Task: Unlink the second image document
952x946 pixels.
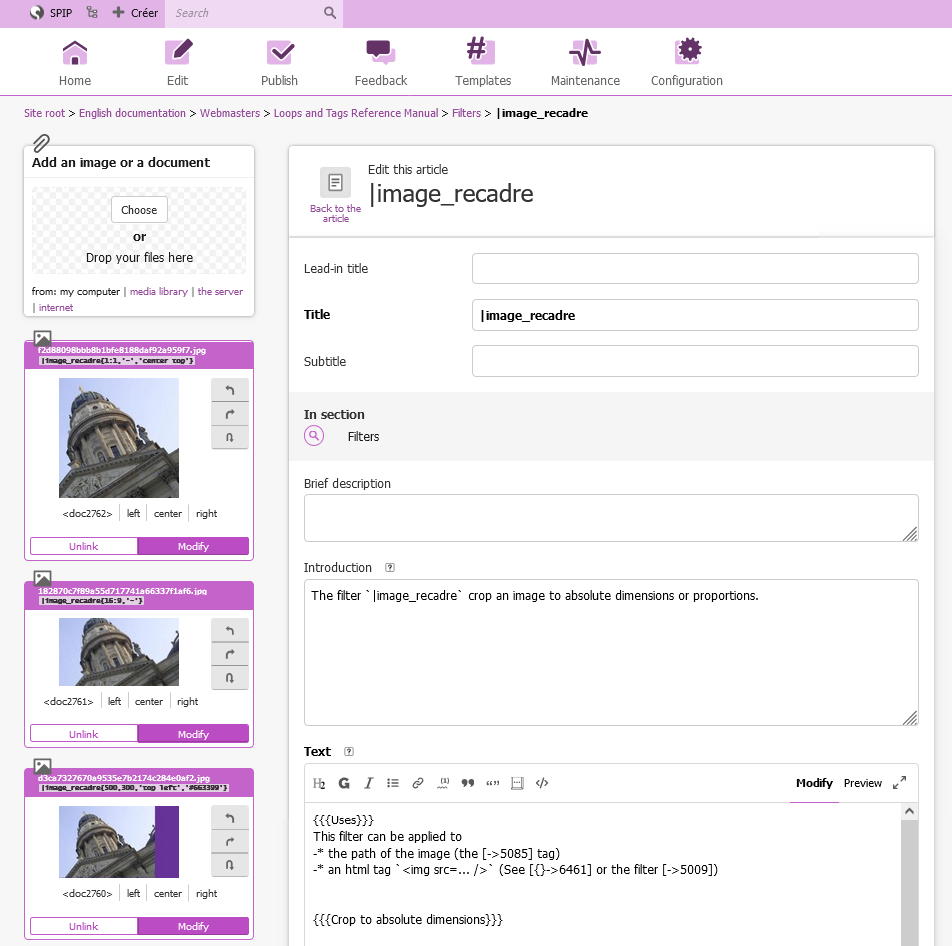Action: [84, 734]
